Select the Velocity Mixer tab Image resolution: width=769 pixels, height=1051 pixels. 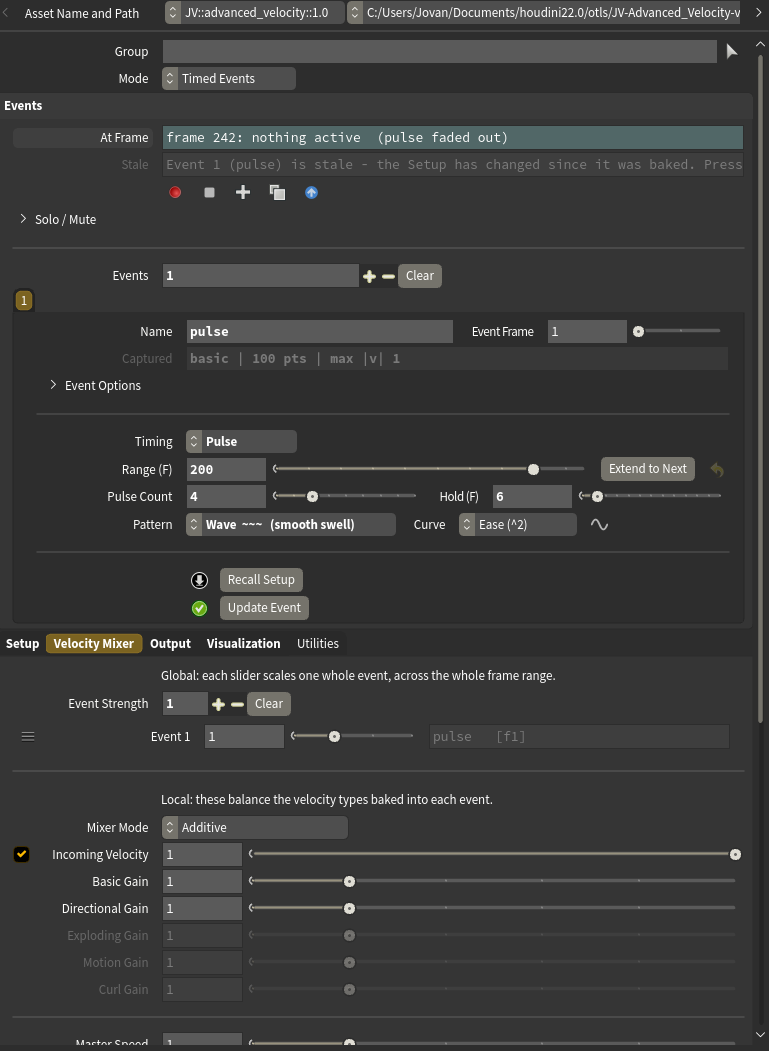(94, 643)
